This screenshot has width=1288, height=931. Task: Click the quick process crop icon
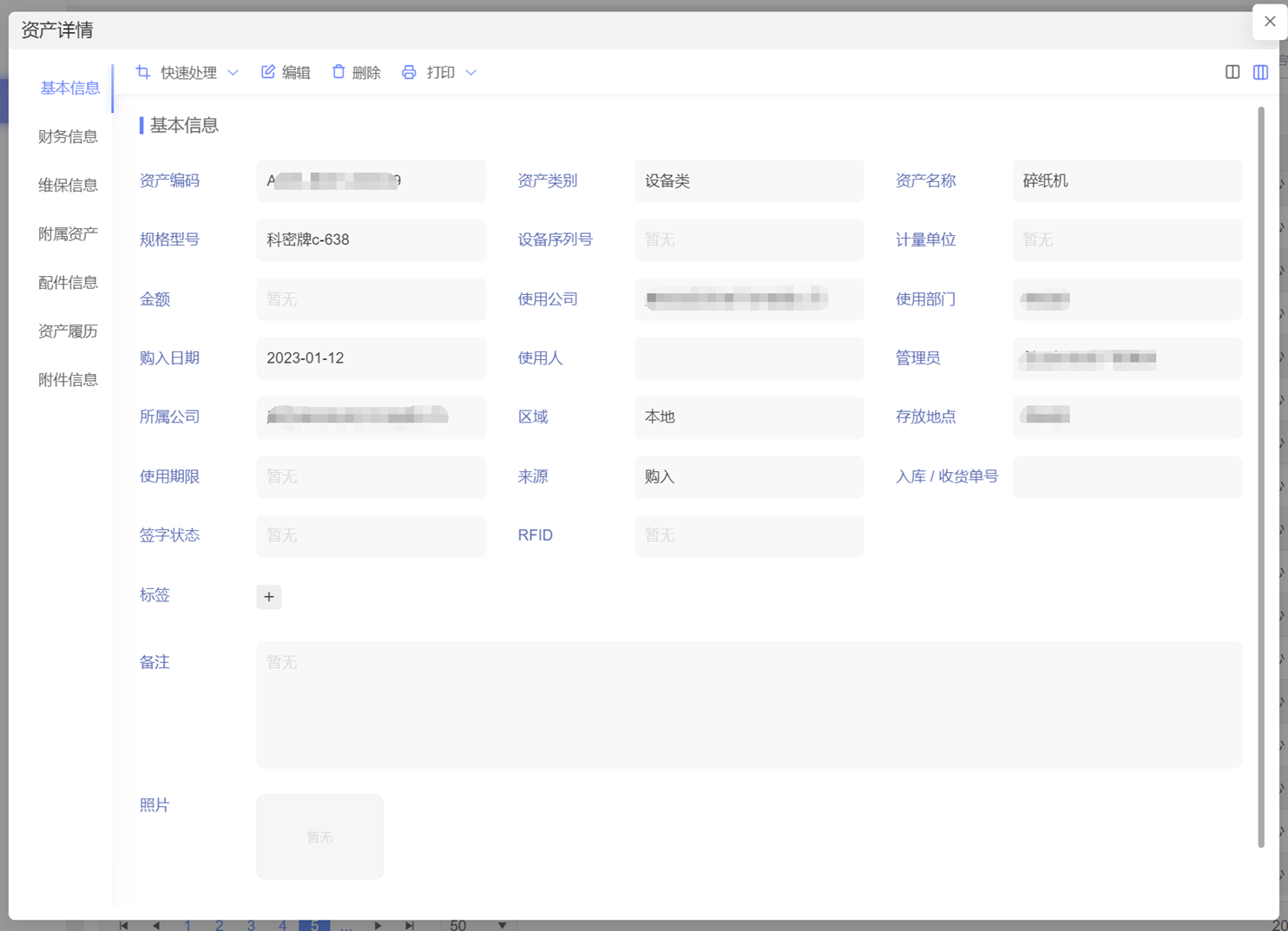pyautogui.click(x=143, y=72)
